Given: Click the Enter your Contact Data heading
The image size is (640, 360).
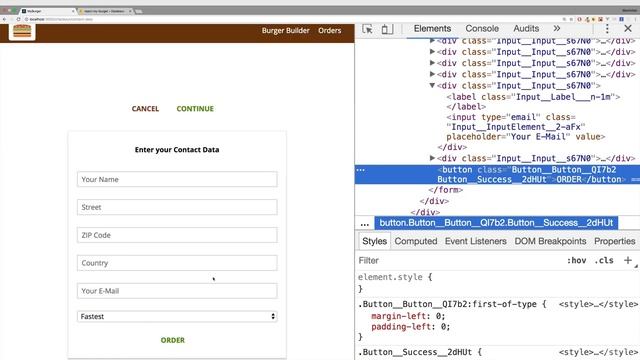Looking at the screenshot, I should click(177, 150).
